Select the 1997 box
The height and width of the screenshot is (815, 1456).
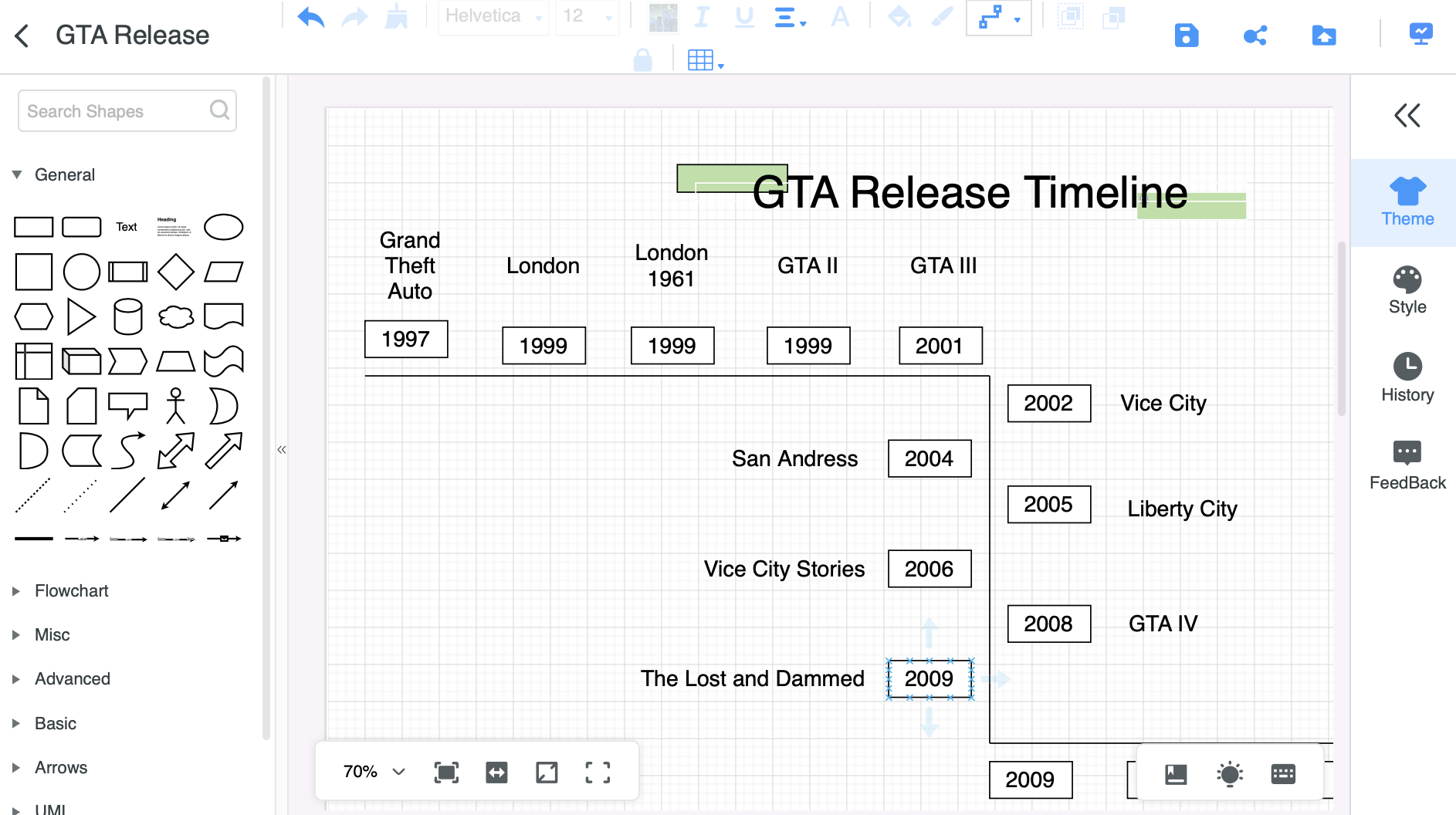406,339
